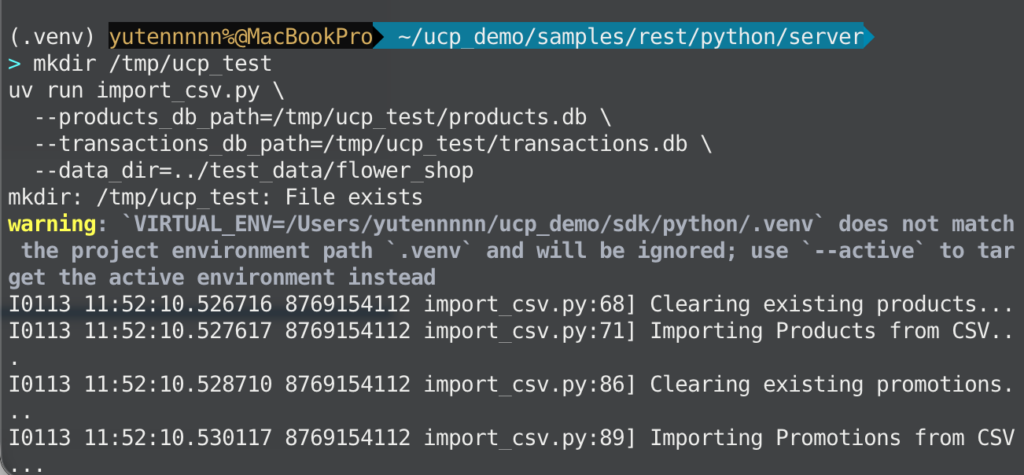Click the (.venv) virtual environment indicator

[54, 37]
